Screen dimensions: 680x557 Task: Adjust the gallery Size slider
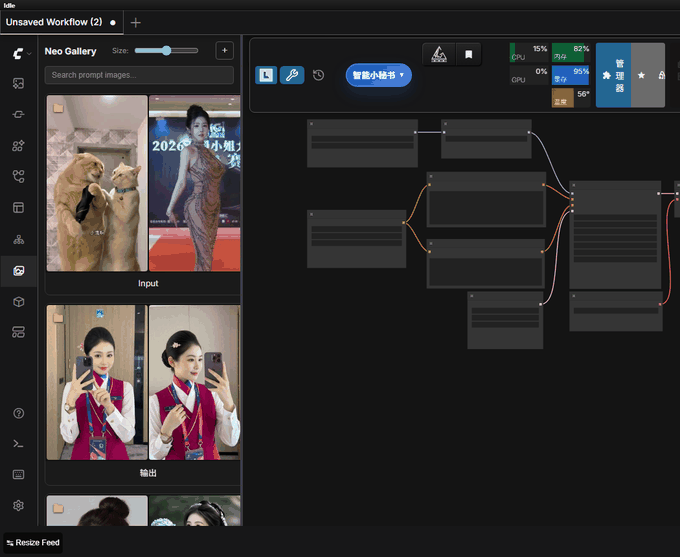167,51
